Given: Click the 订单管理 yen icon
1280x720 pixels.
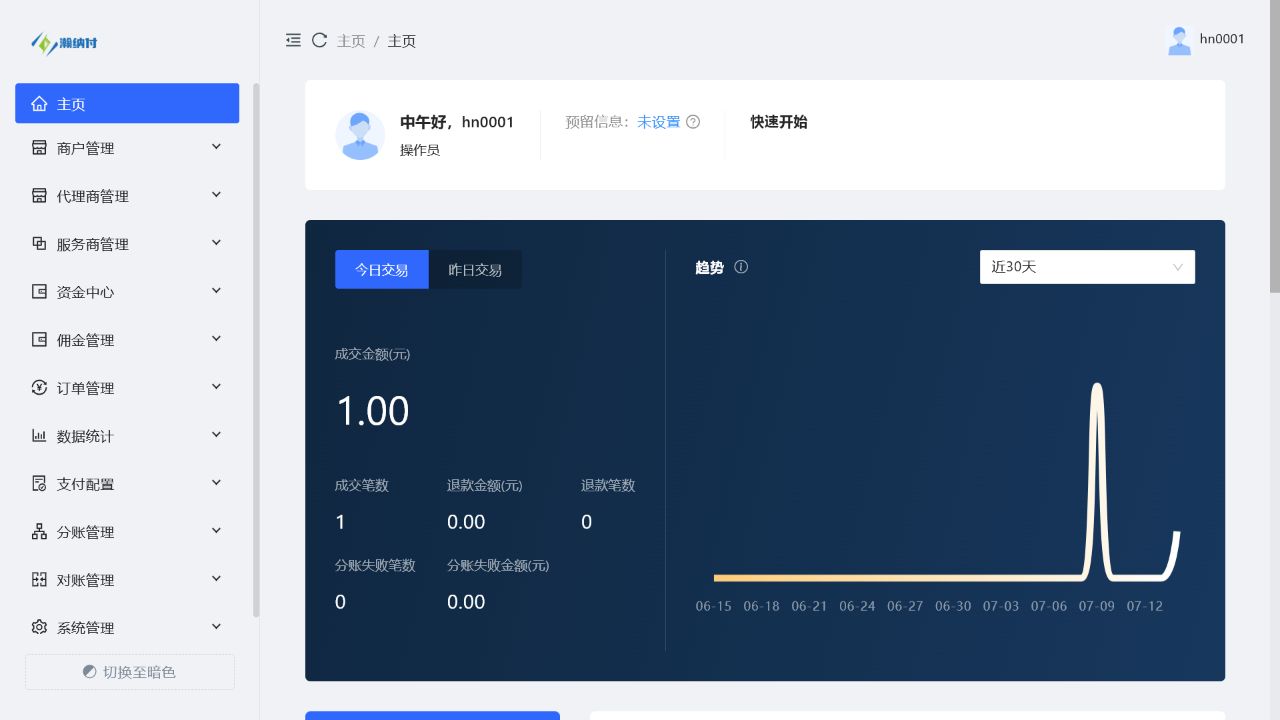Looking at the screenshot, I should 39,388.
